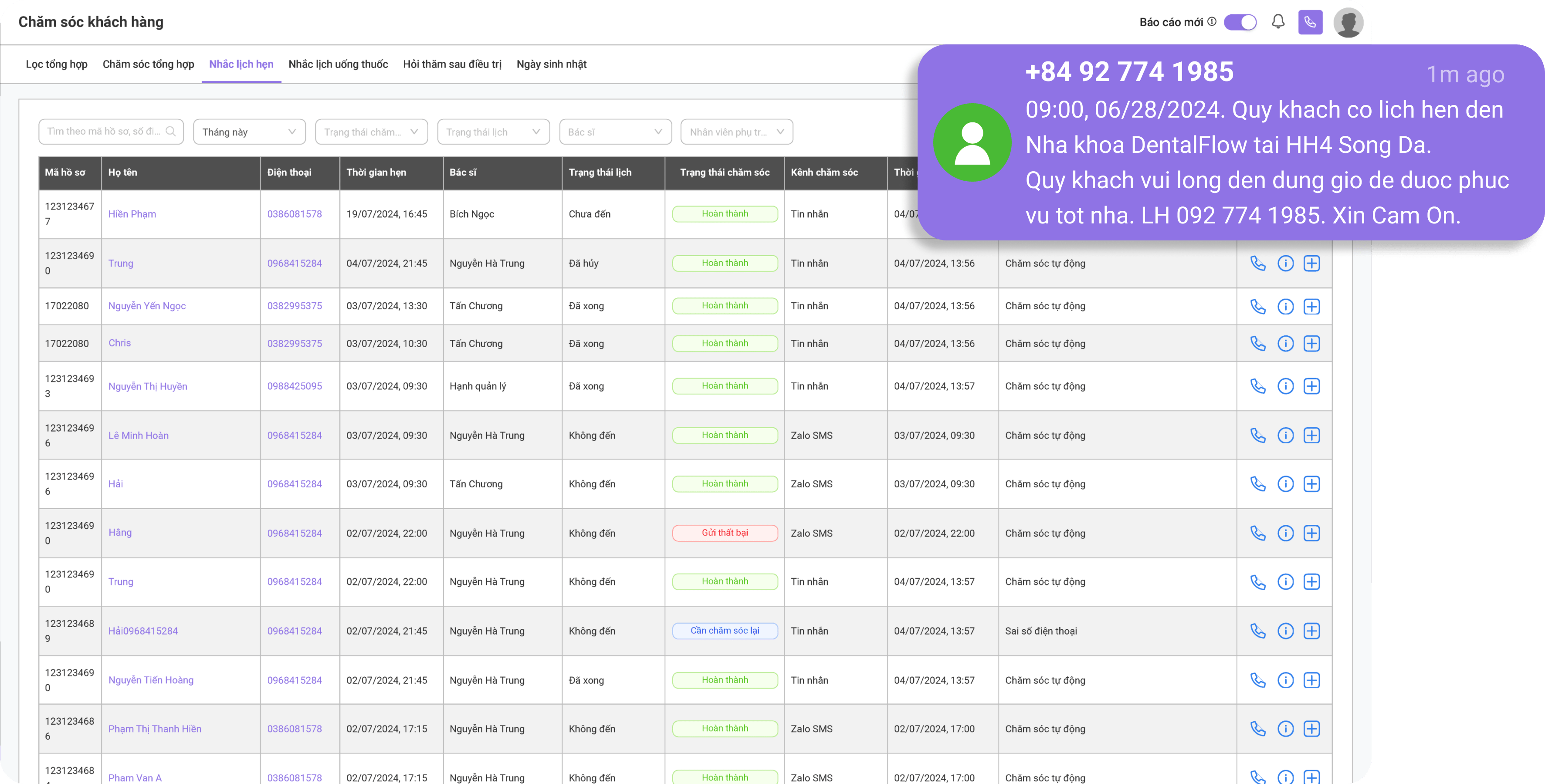Viewport: 1545px width, 784px height.
Task: Click into the record search field
Action: (111, 131)
